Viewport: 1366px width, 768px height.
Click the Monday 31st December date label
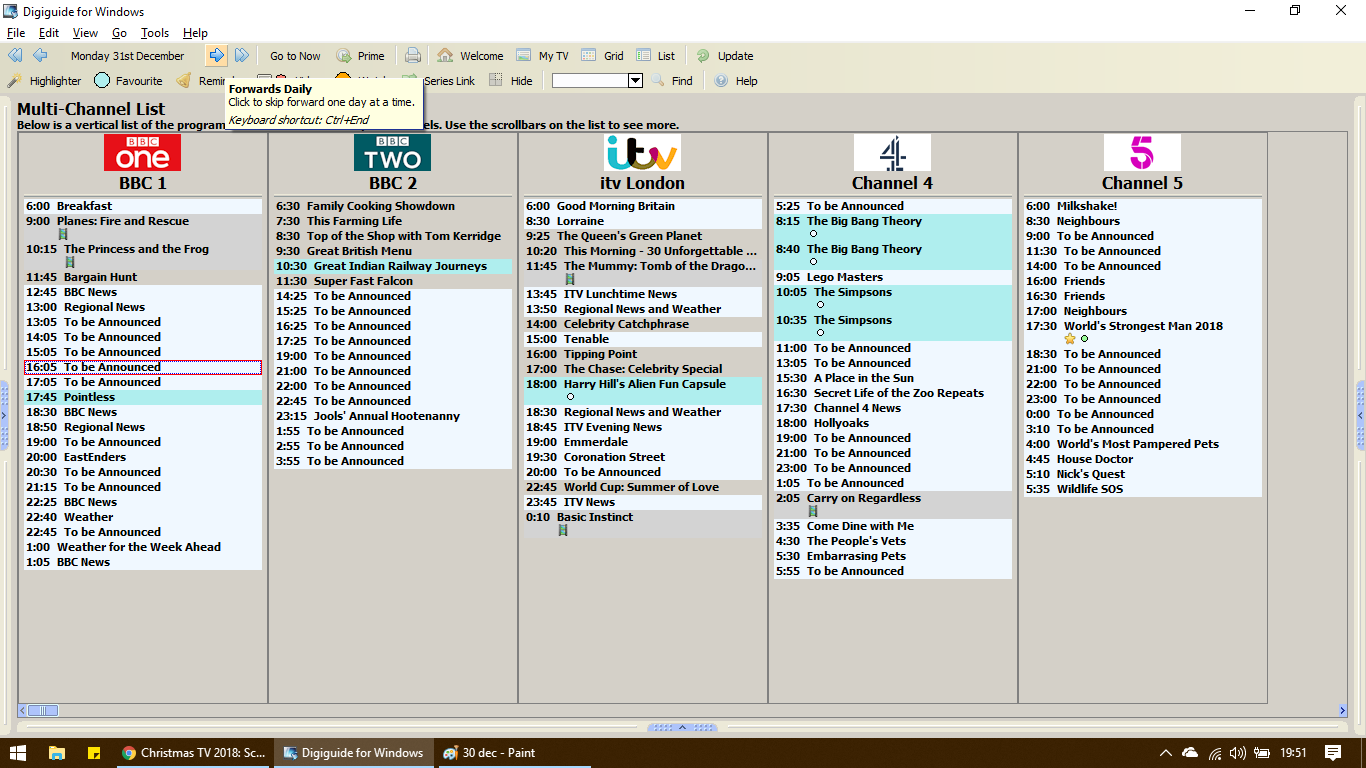(128, 56)
